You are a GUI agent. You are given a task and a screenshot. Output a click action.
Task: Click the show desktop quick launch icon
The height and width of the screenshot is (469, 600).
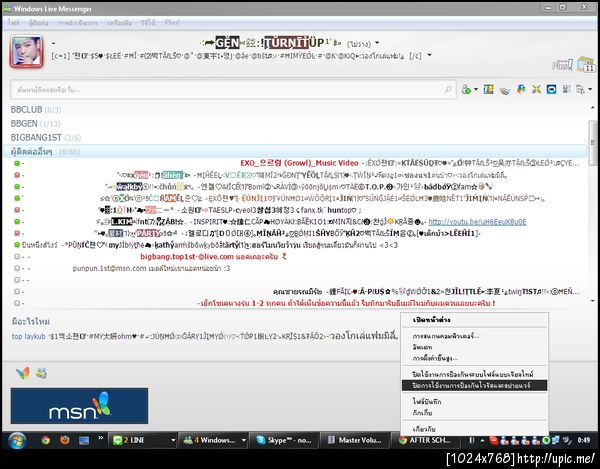click(x=84, y=441)
